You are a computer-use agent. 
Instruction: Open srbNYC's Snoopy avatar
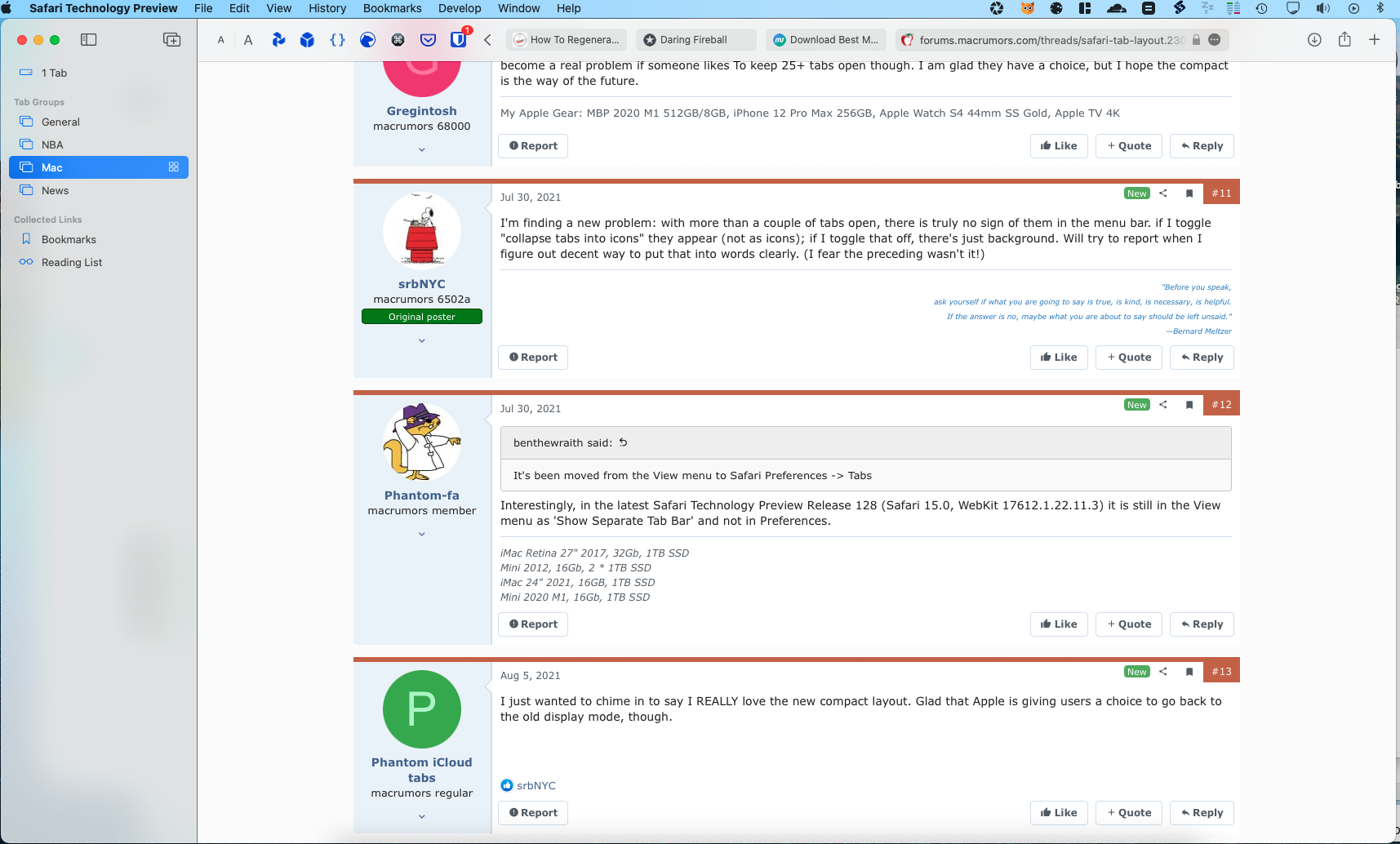(x=422, y=231)
